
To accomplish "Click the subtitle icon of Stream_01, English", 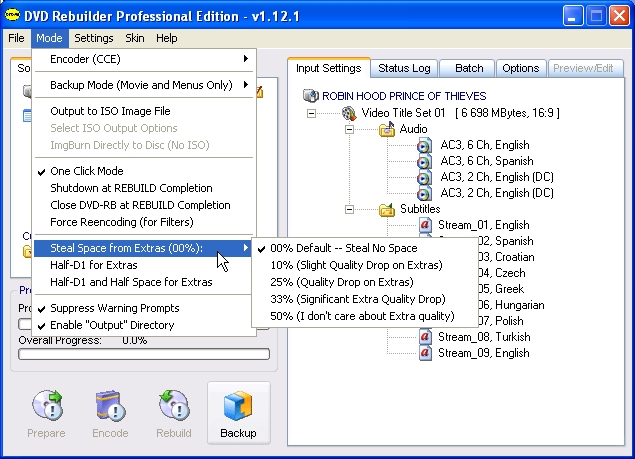I will pyautogui.click(x=425, y=225).
